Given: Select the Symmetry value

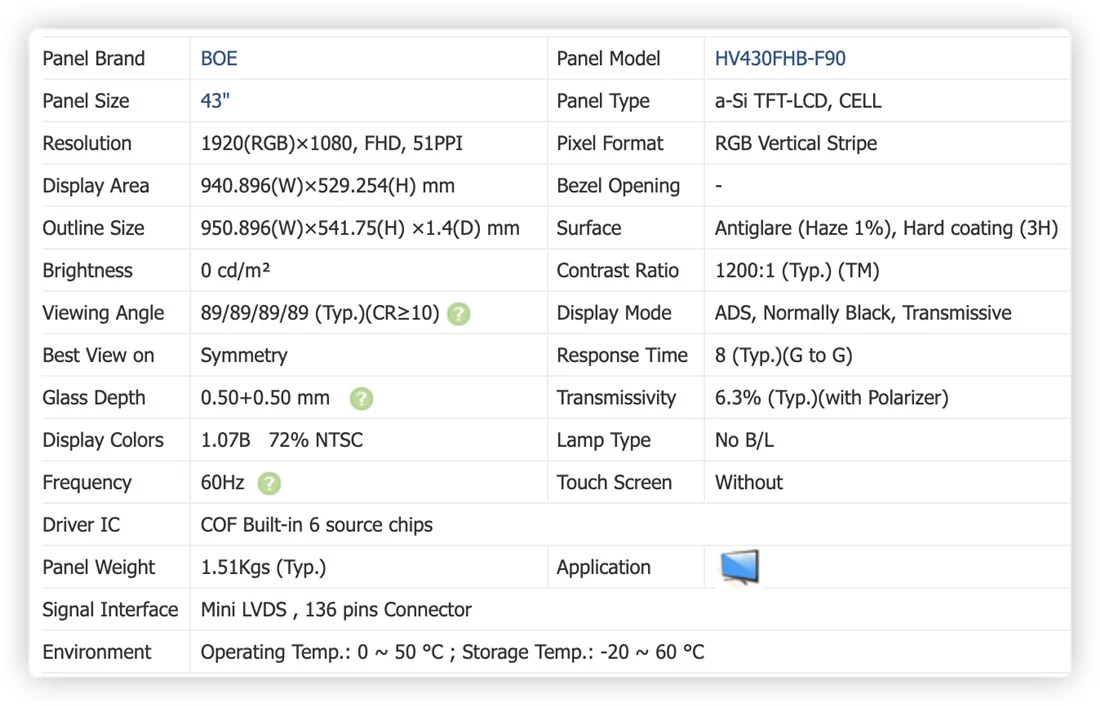Looking at the screenshot, I should (x=244, y=355).
